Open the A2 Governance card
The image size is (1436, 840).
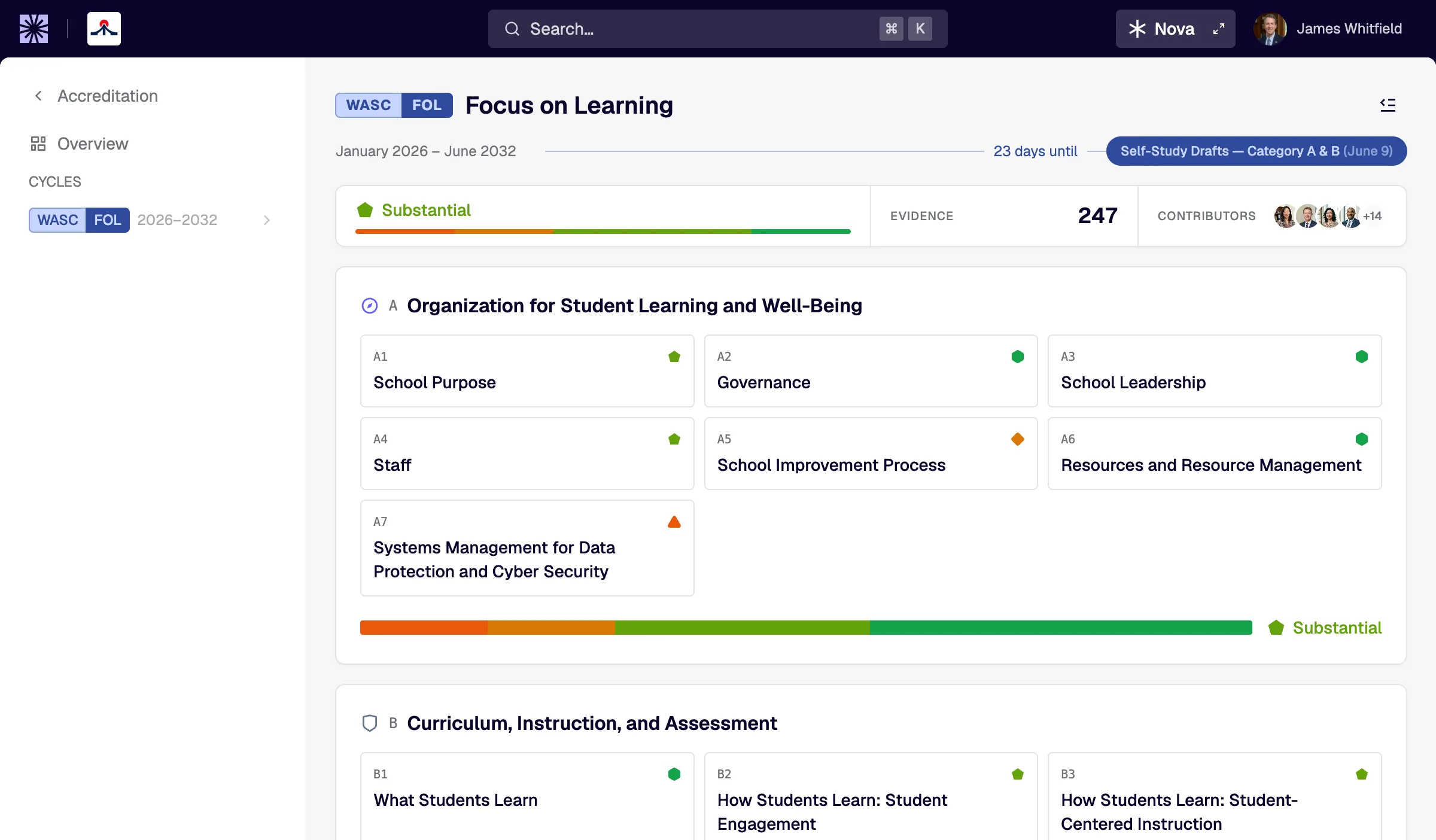871,371
